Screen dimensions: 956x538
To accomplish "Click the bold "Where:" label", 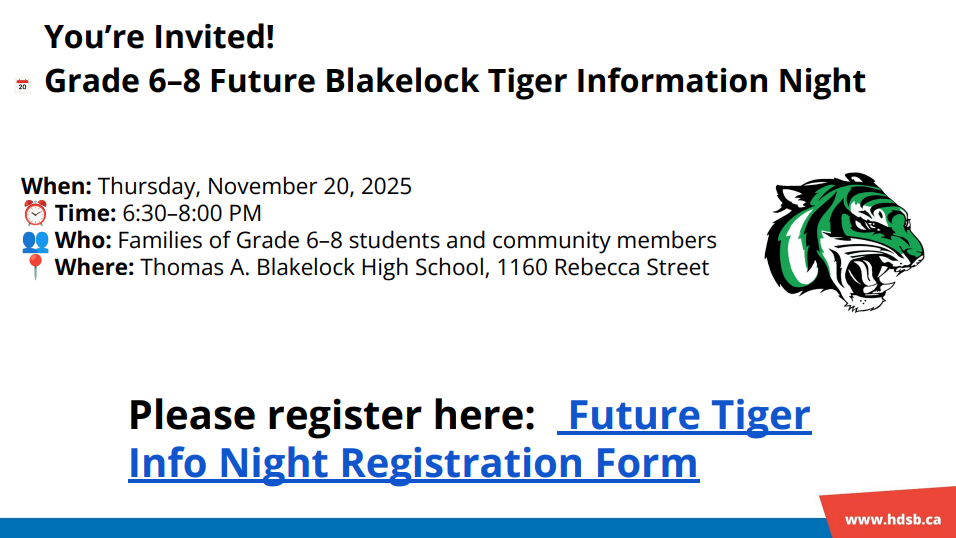I will tap(94, 267).
